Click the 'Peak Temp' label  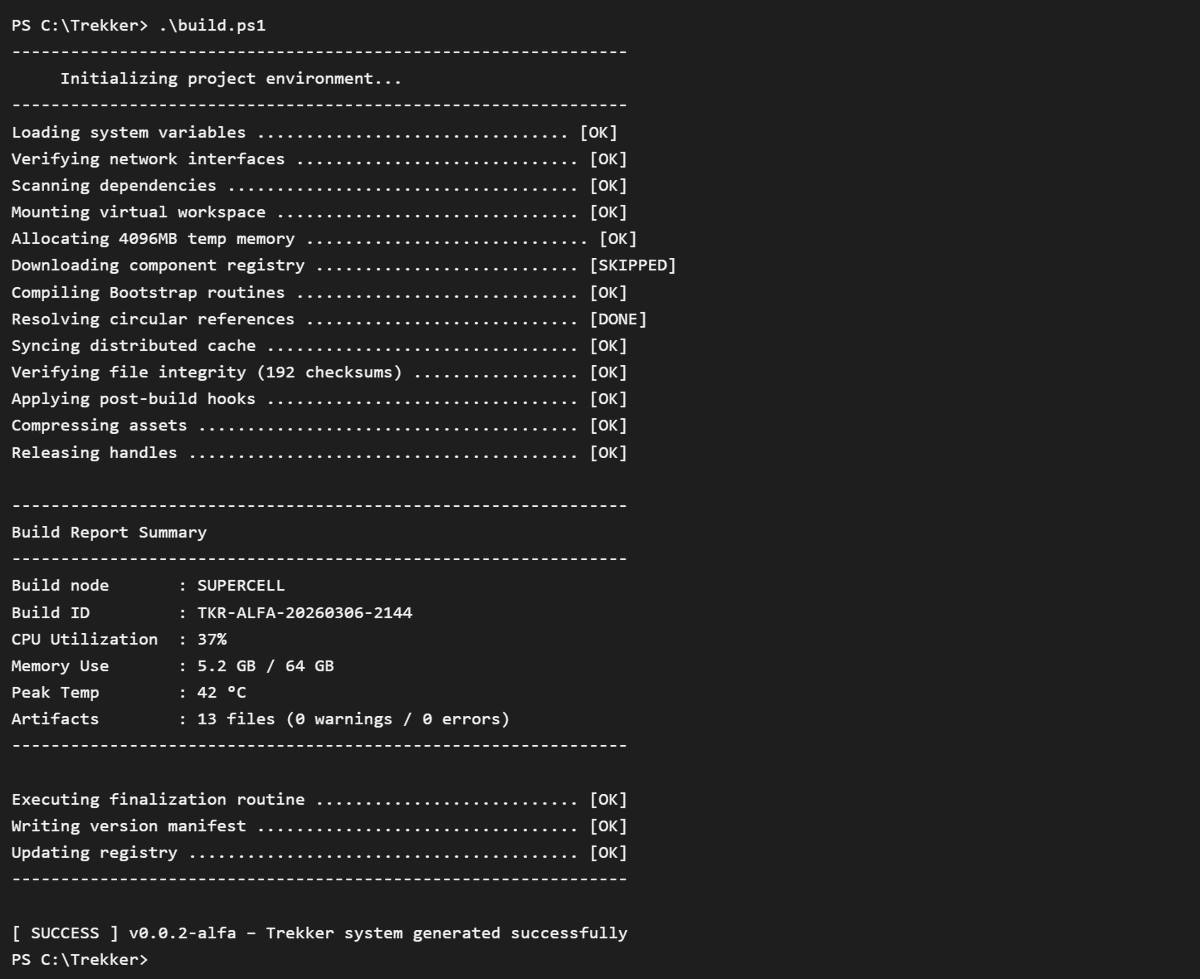coord(55,692)
